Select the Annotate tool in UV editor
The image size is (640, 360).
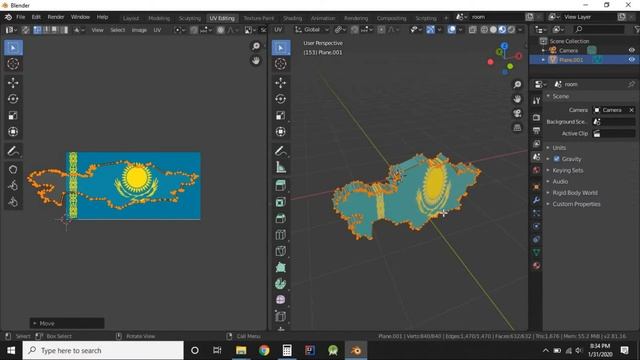coord(13,151)
